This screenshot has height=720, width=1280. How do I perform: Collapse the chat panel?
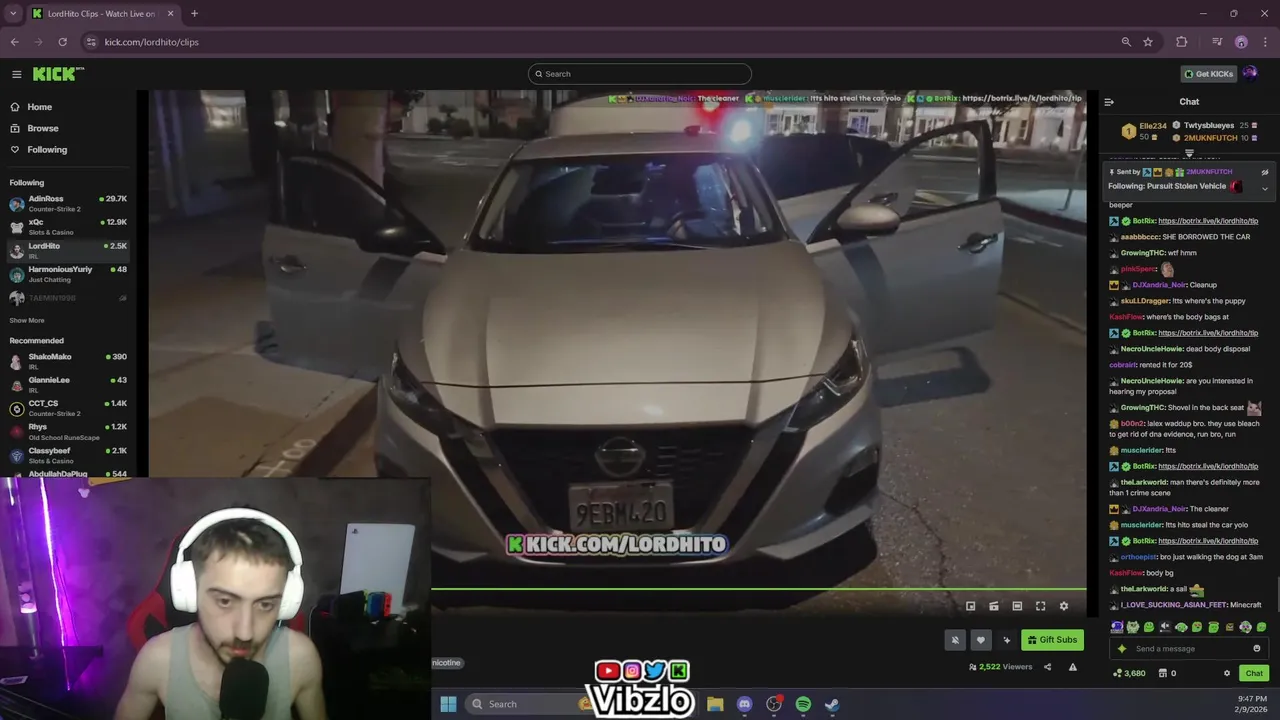1108,102
